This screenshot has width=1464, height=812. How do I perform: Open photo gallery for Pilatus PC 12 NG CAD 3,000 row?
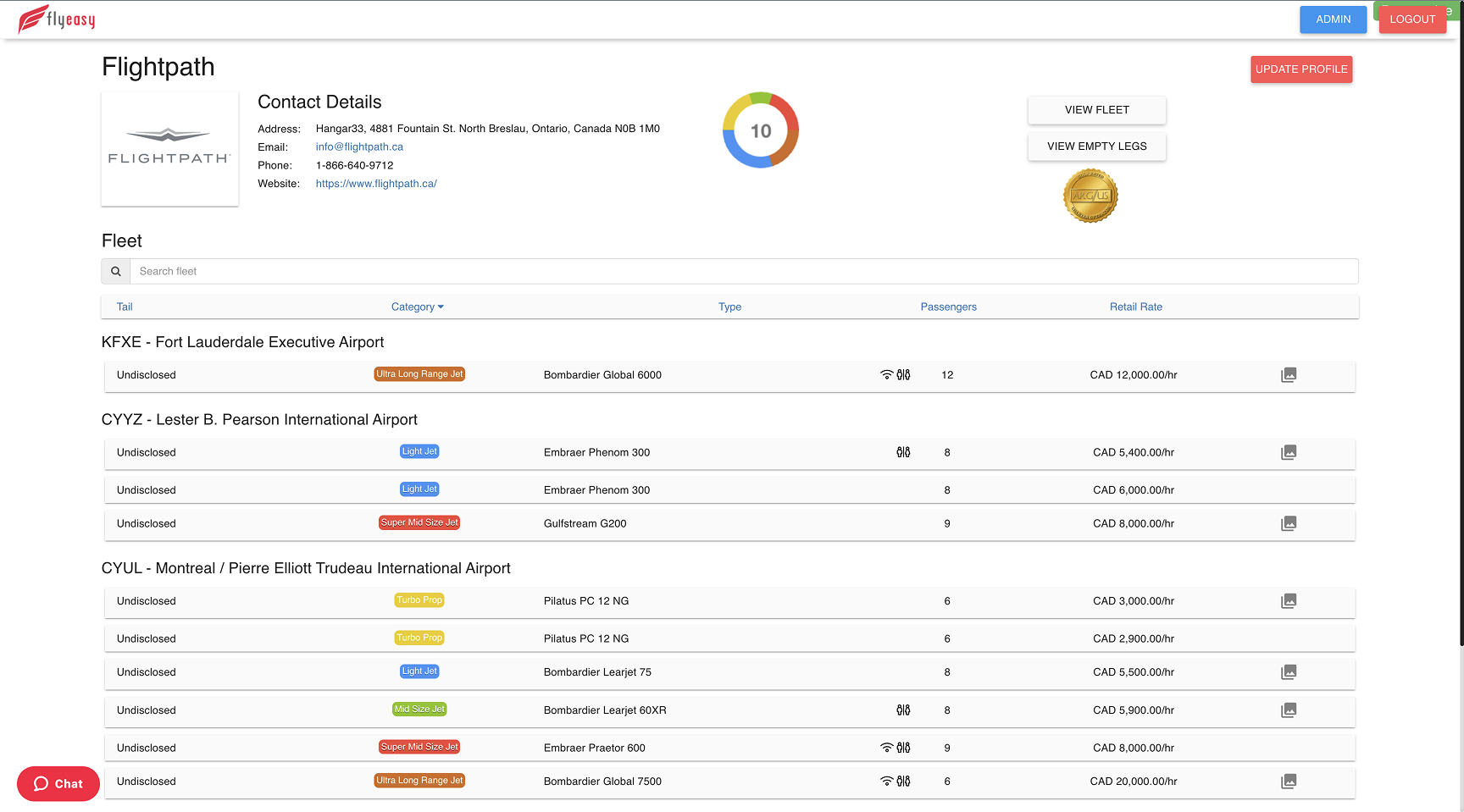tap(1289, 600)
